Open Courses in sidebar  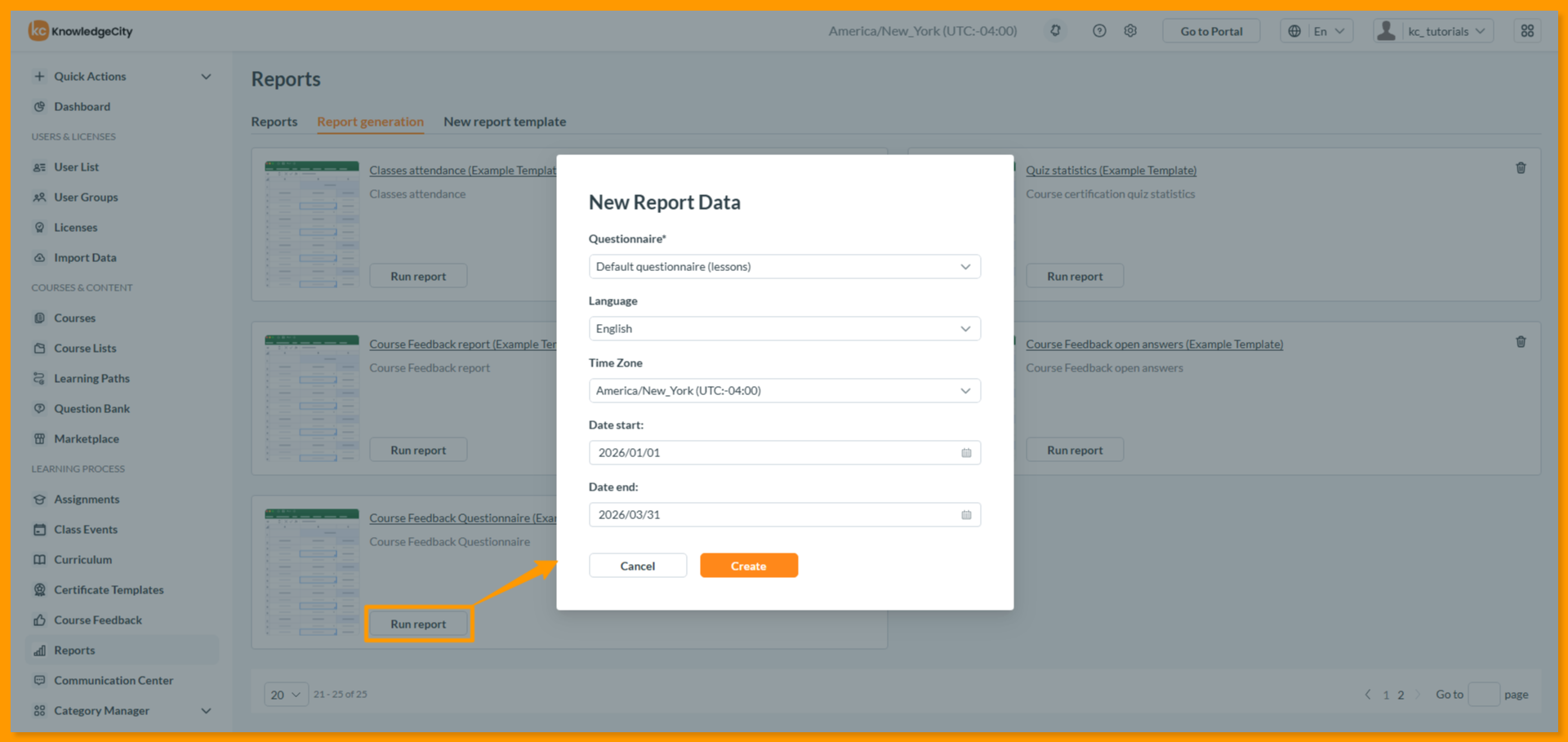74,318
